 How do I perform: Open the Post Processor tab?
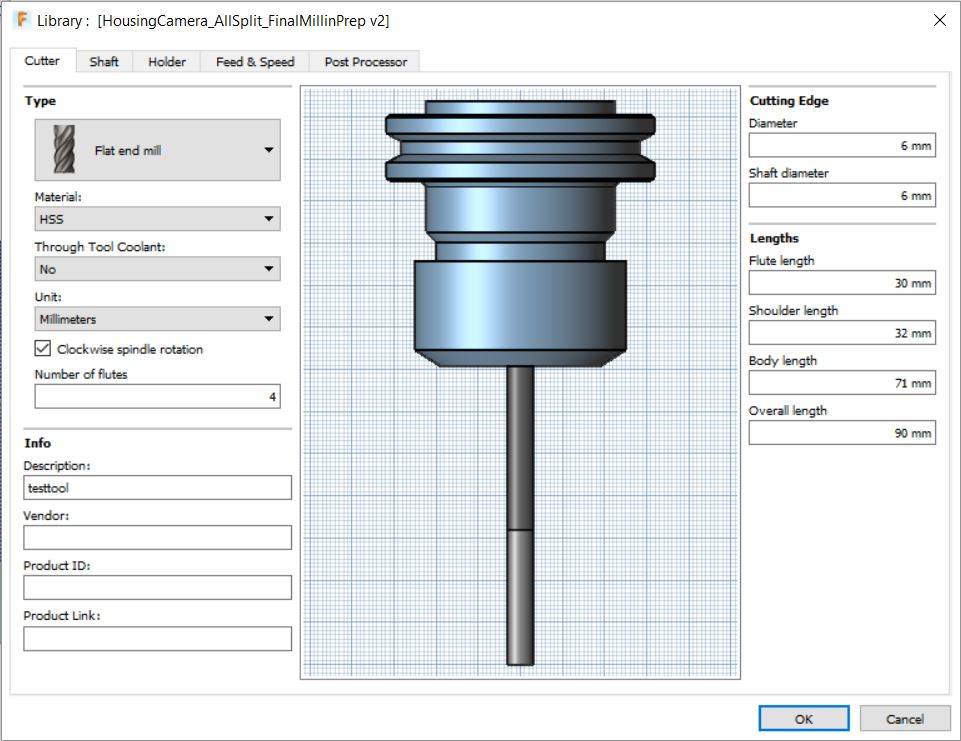(x=365, y=62)
